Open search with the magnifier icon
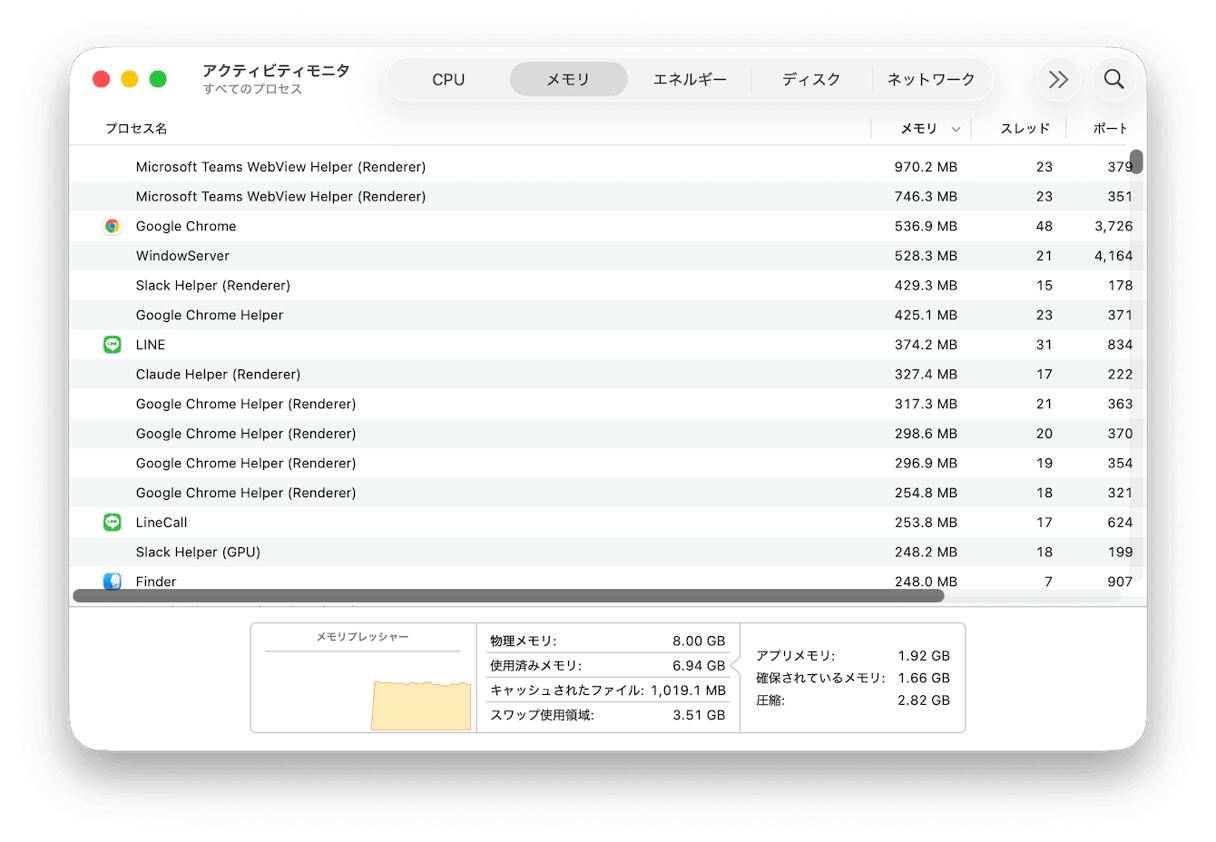Image resolution: width=1216 pixels, height=842 pixels. [1114, 79]
